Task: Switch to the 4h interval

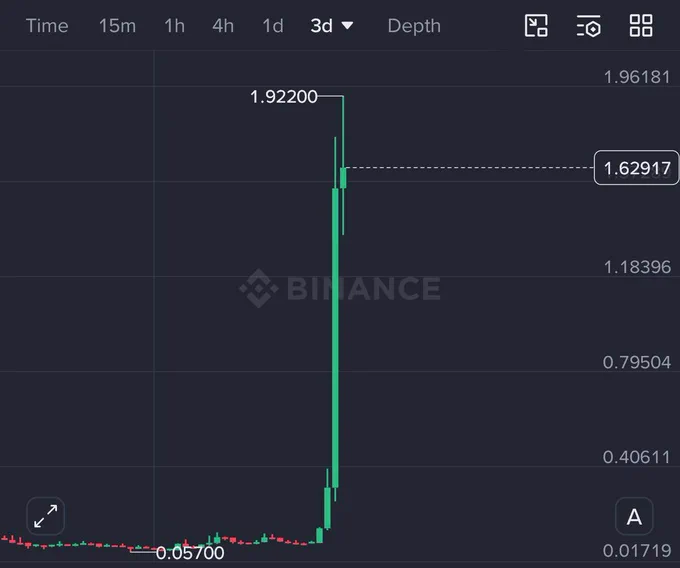Action: [223, 26]
